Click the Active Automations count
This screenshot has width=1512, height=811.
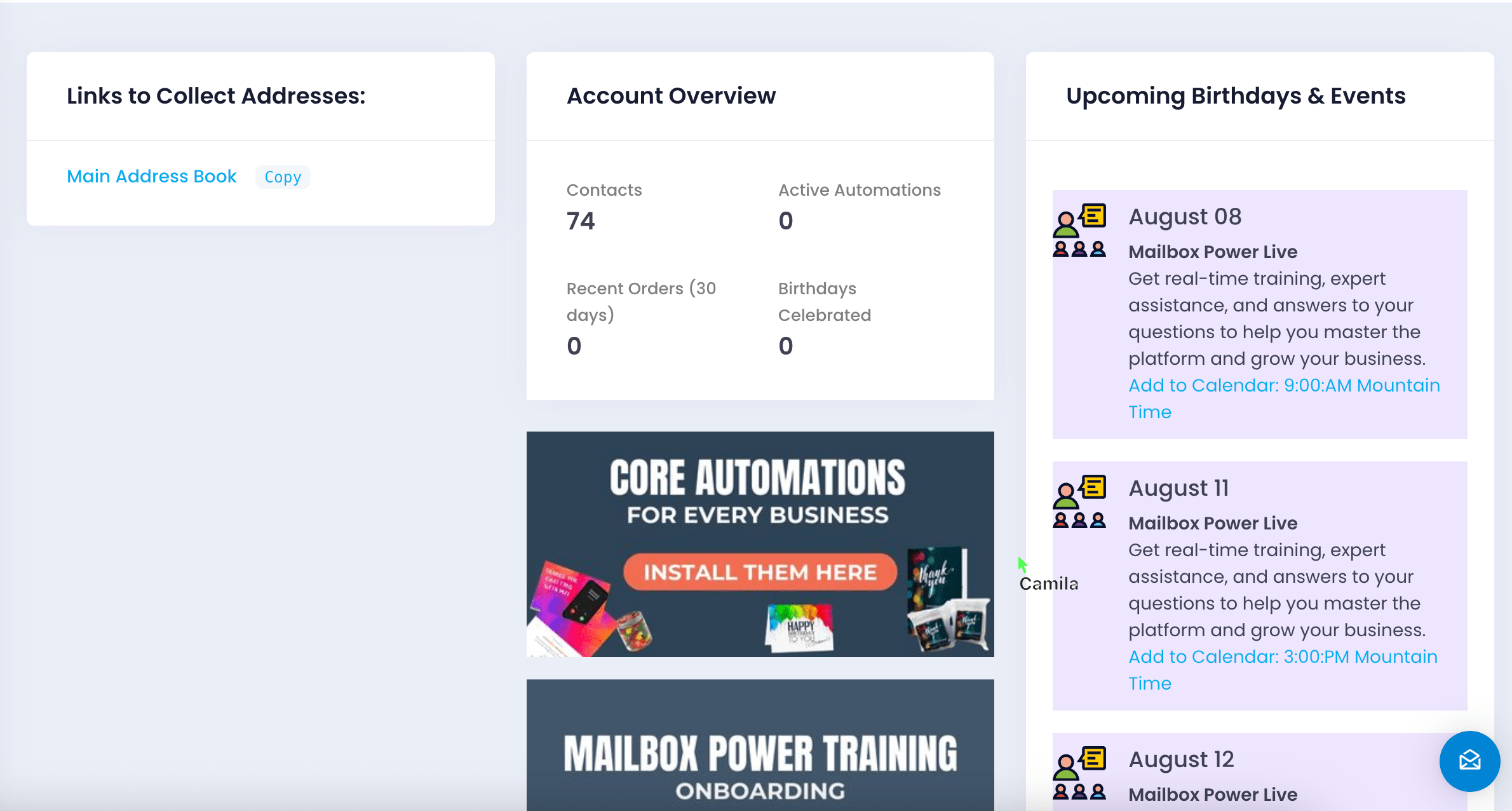tap(786, 221)
